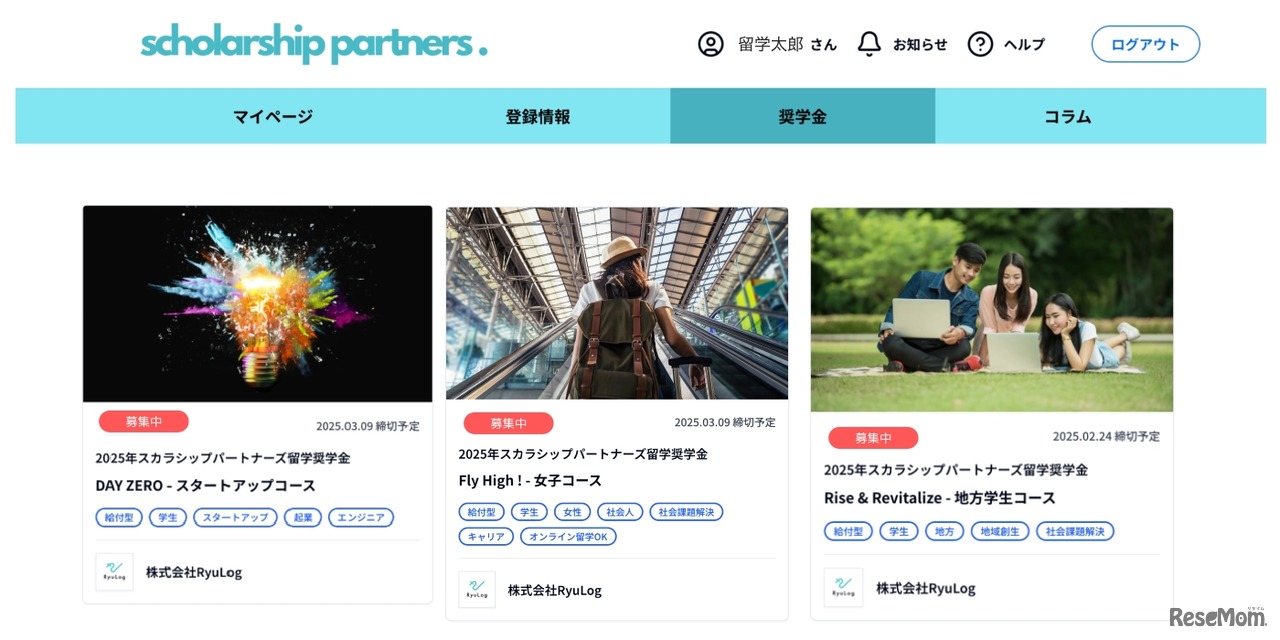Select the 奨学金 tab
The image size is (1280, 640).
point(803,116)
